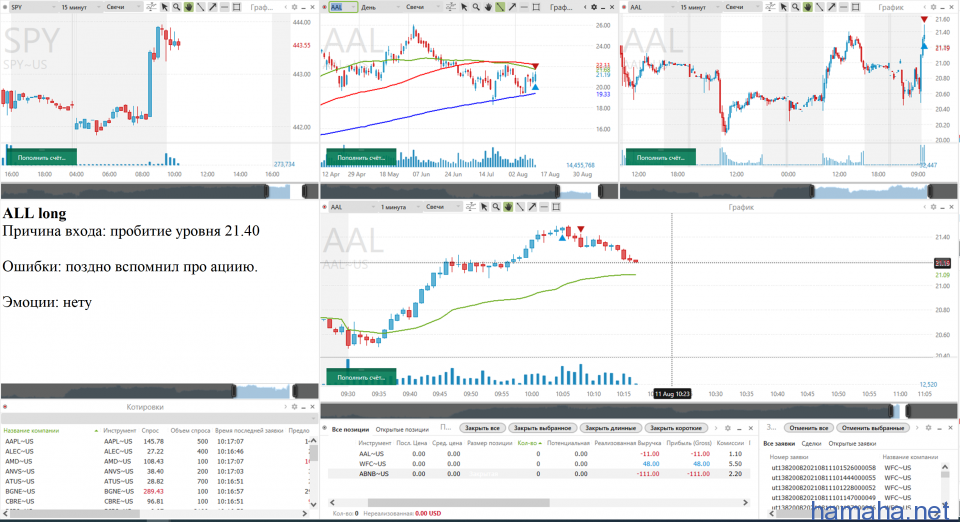Switch to 'Все заявки' tab
Screen dimensions: 960x522
point(779,444)
